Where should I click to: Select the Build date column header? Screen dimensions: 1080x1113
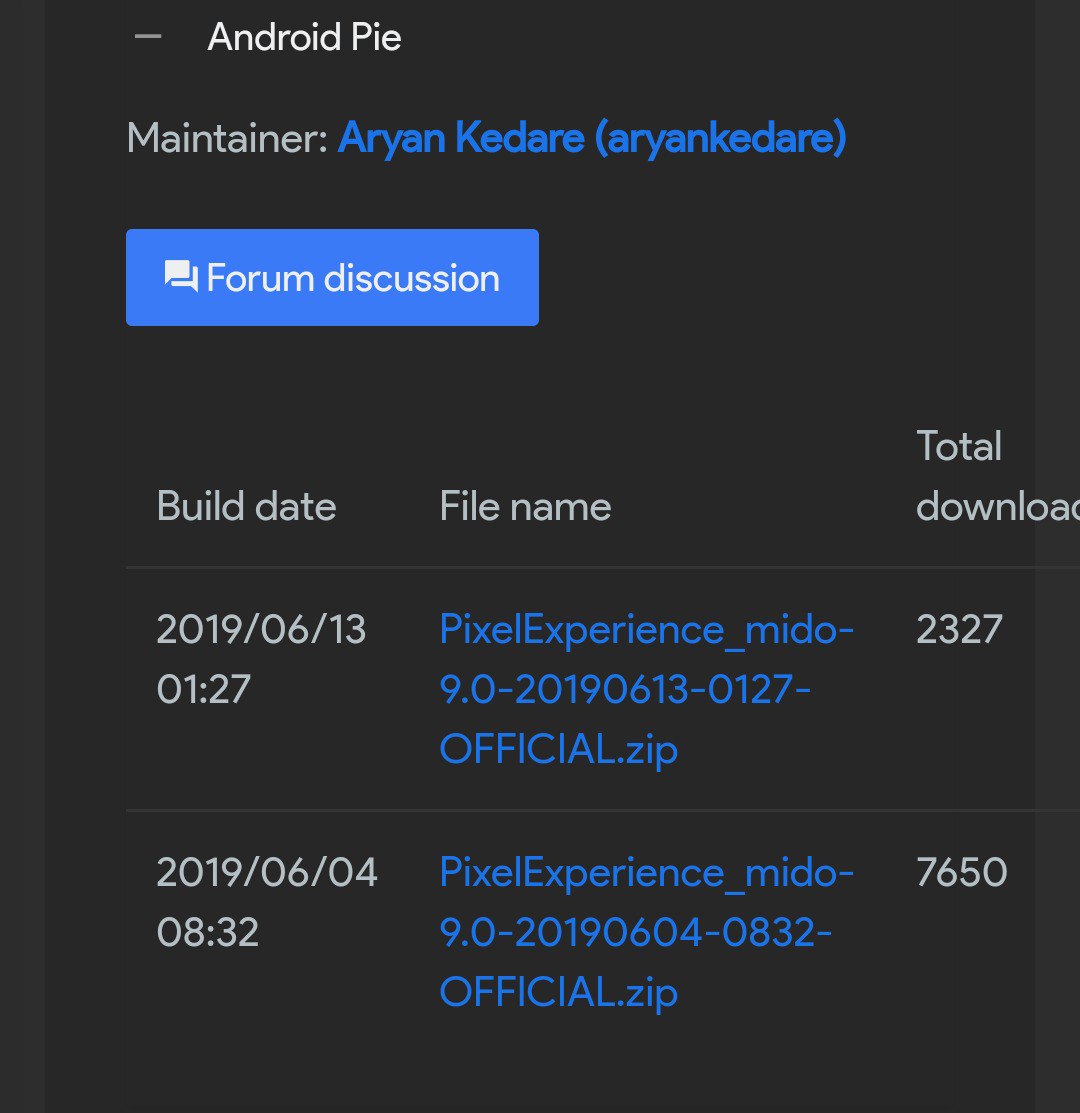coord(246,507)
